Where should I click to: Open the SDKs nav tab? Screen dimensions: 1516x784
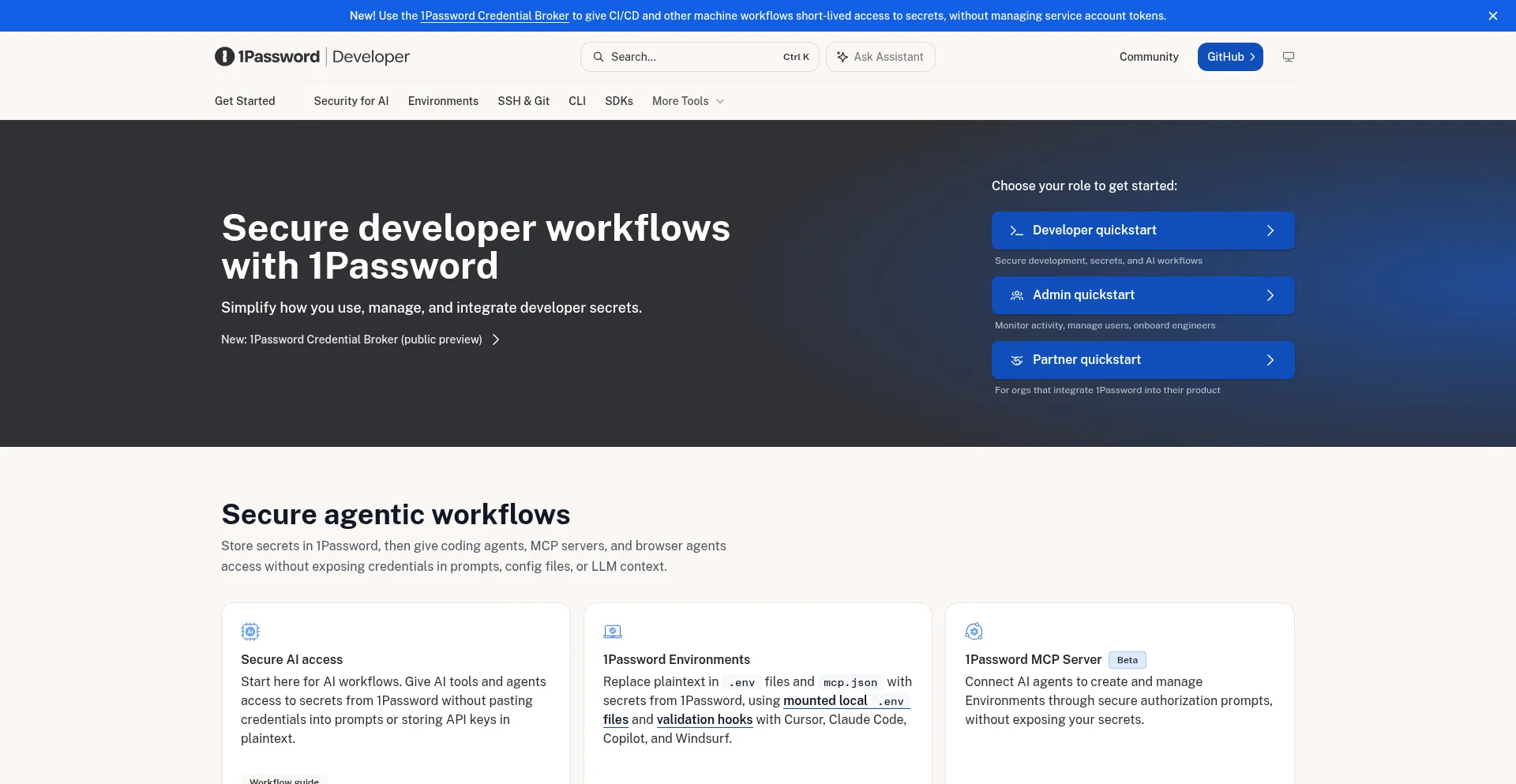tap(619, 101)
